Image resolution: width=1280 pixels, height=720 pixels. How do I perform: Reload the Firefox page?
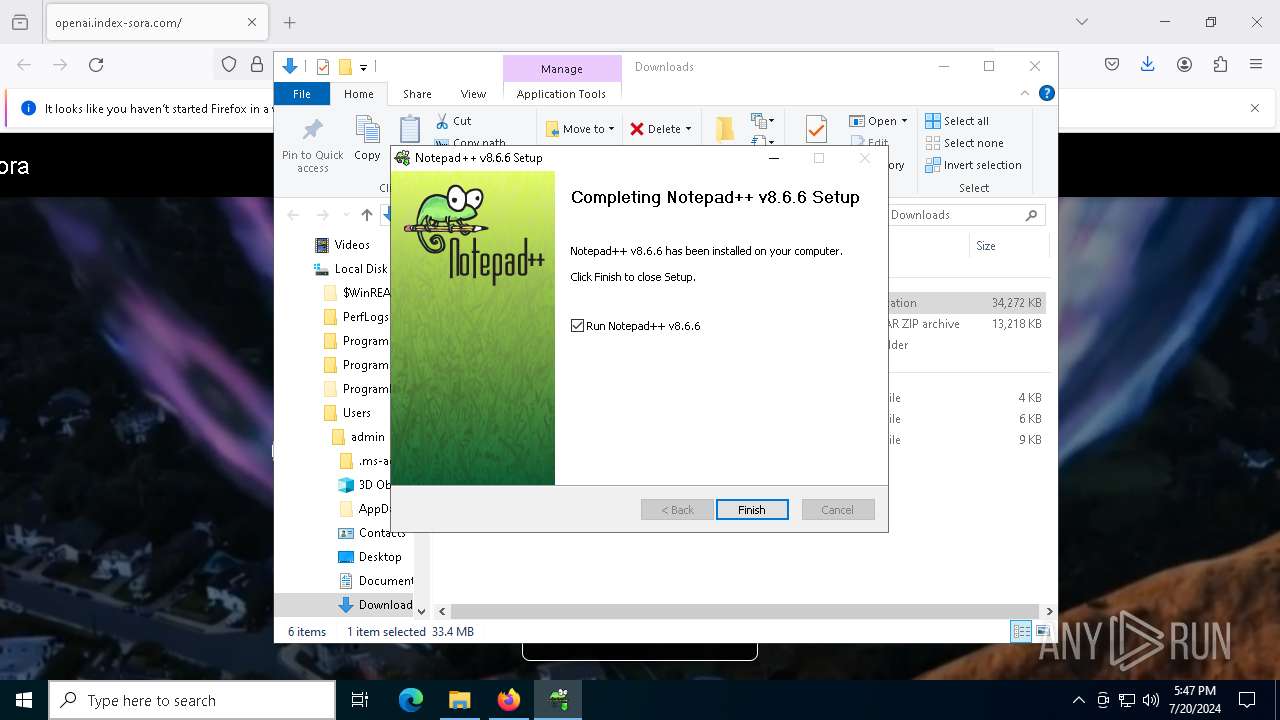click(x=96, y=65)
